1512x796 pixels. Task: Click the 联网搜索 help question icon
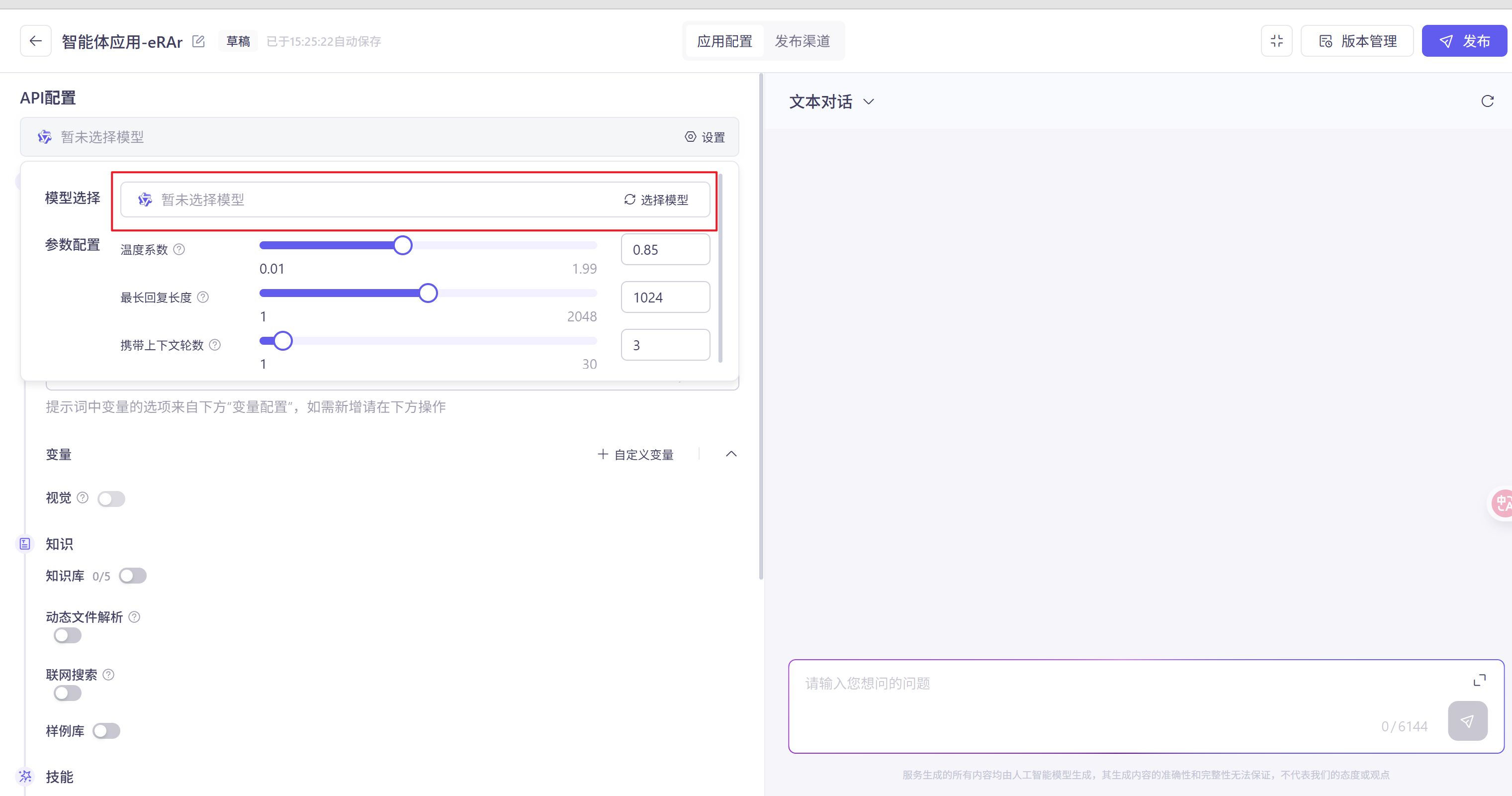coord(108,675)
